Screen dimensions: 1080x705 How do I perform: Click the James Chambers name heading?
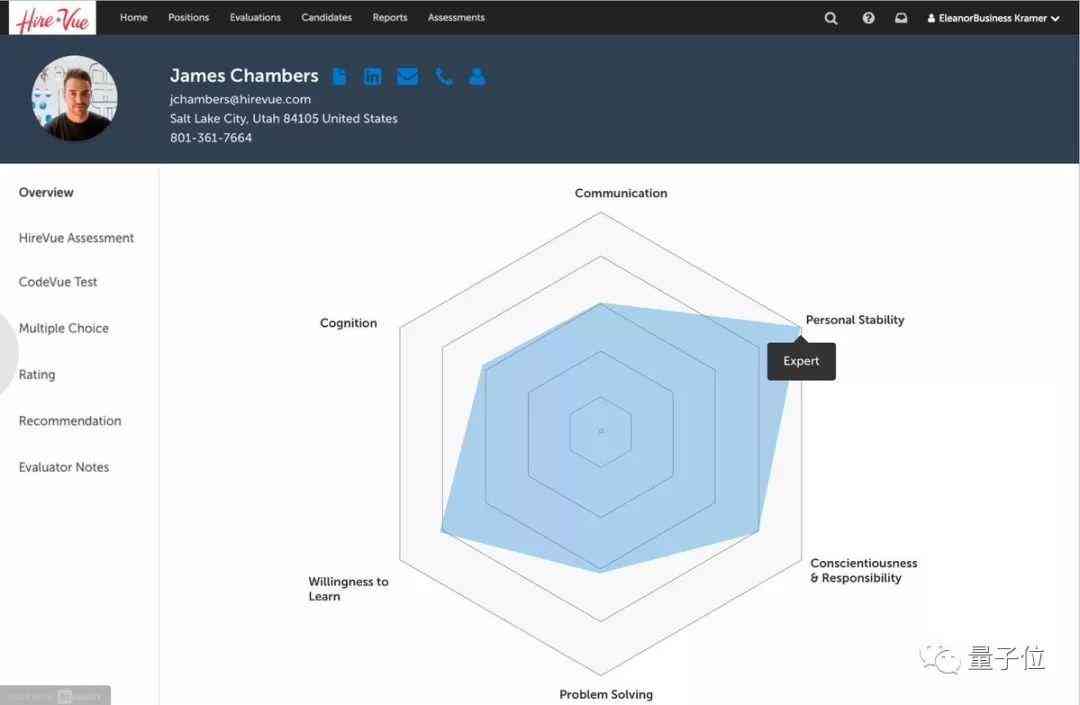[245, 76]
